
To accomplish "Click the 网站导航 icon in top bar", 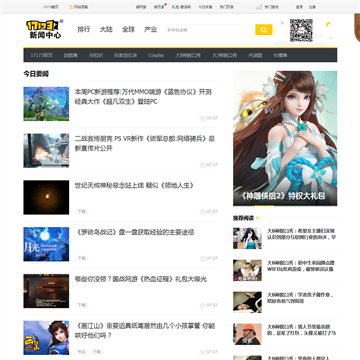I will coord(71,7).
